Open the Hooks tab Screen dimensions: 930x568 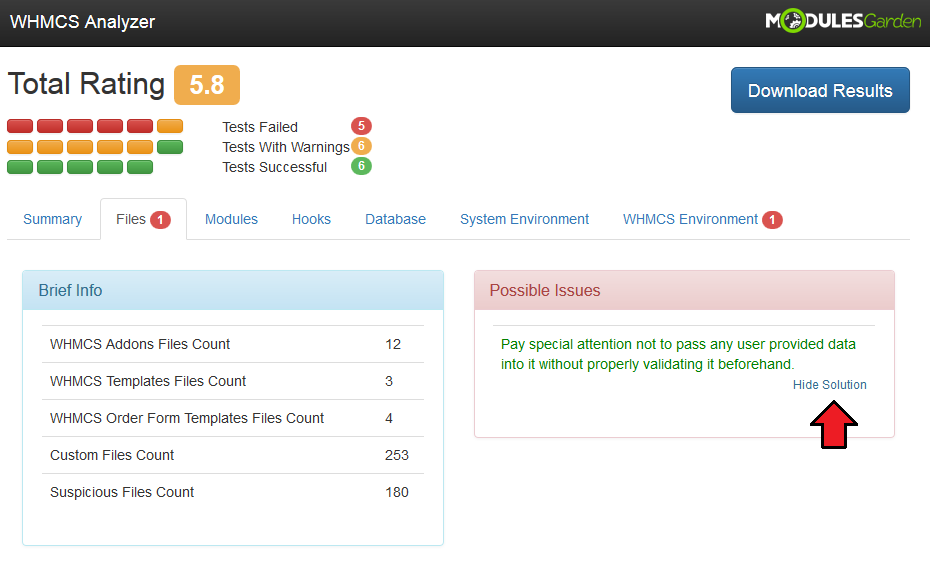point(311,219)
